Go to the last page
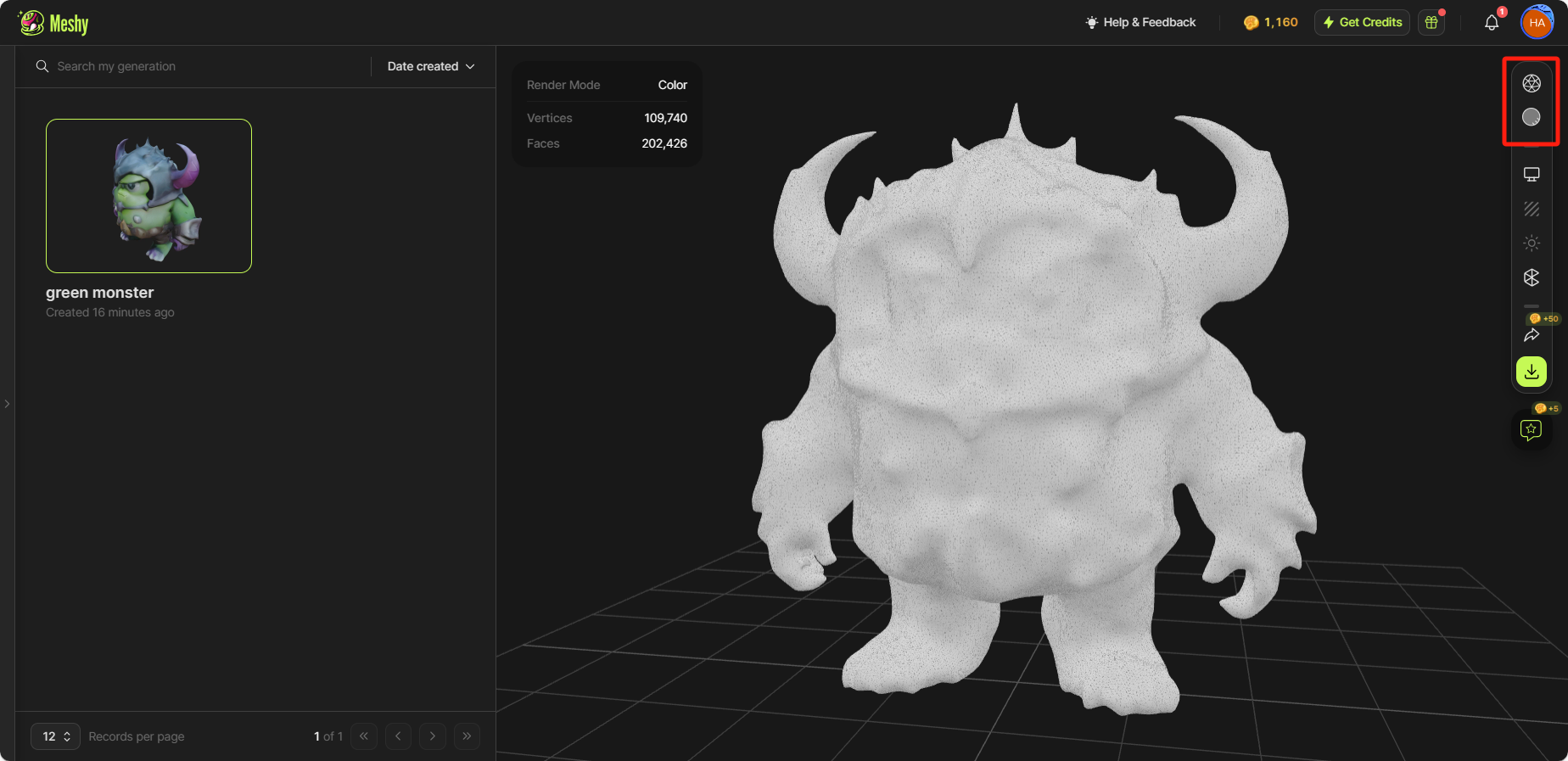 click(x=467, y=736)
